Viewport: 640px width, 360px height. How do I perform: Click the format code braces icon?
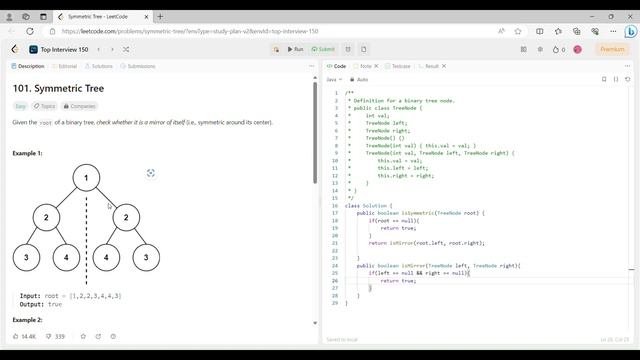coord(616,80)
